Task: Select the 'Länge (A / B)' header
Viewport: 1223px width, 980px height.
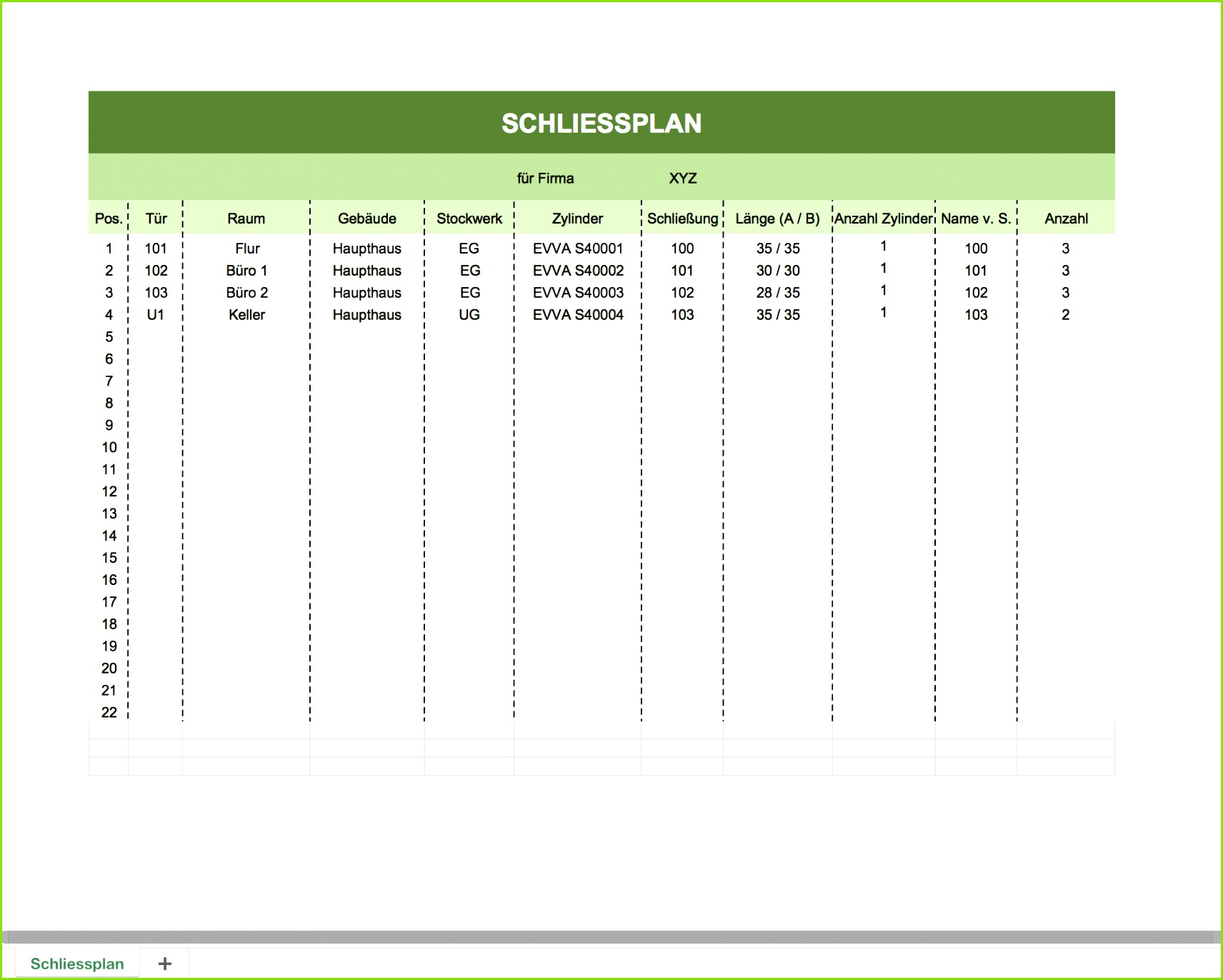Action: click(x=778, y=219)
